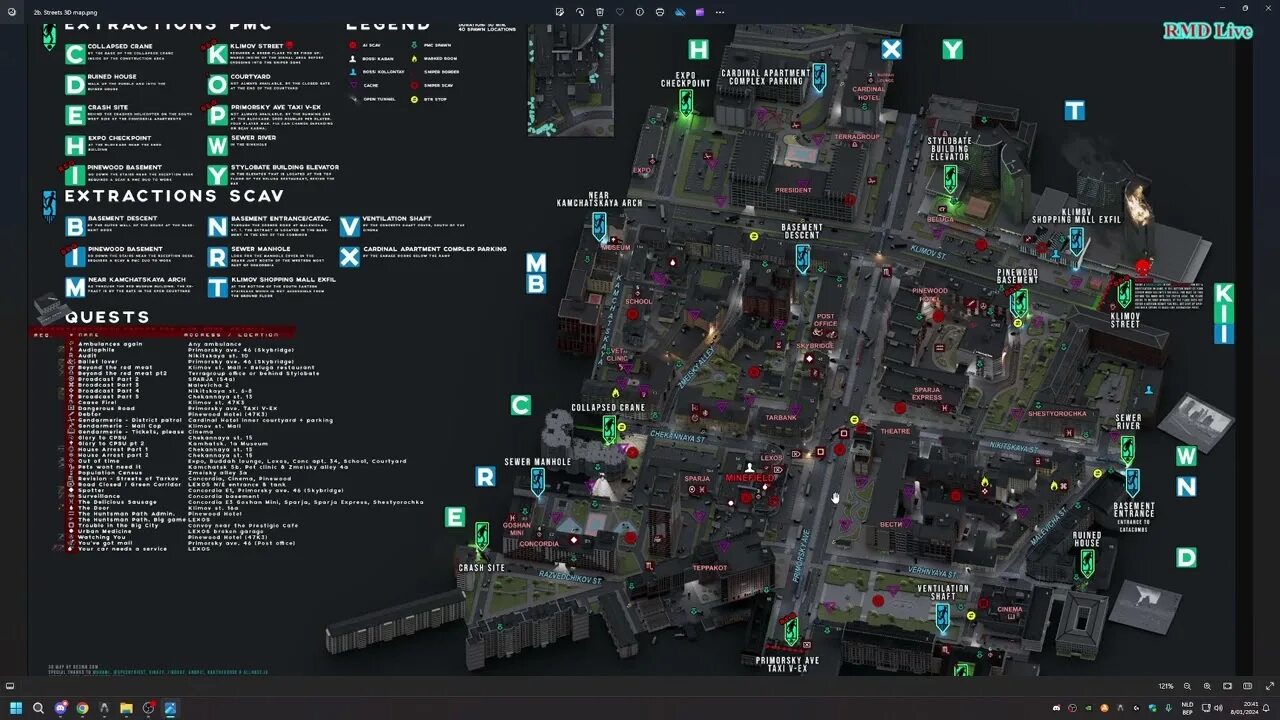The width and height of the screenshot is (1280, 720).
Task: Click the blue Basement Descent marker
Action: (x=802, y=258)
